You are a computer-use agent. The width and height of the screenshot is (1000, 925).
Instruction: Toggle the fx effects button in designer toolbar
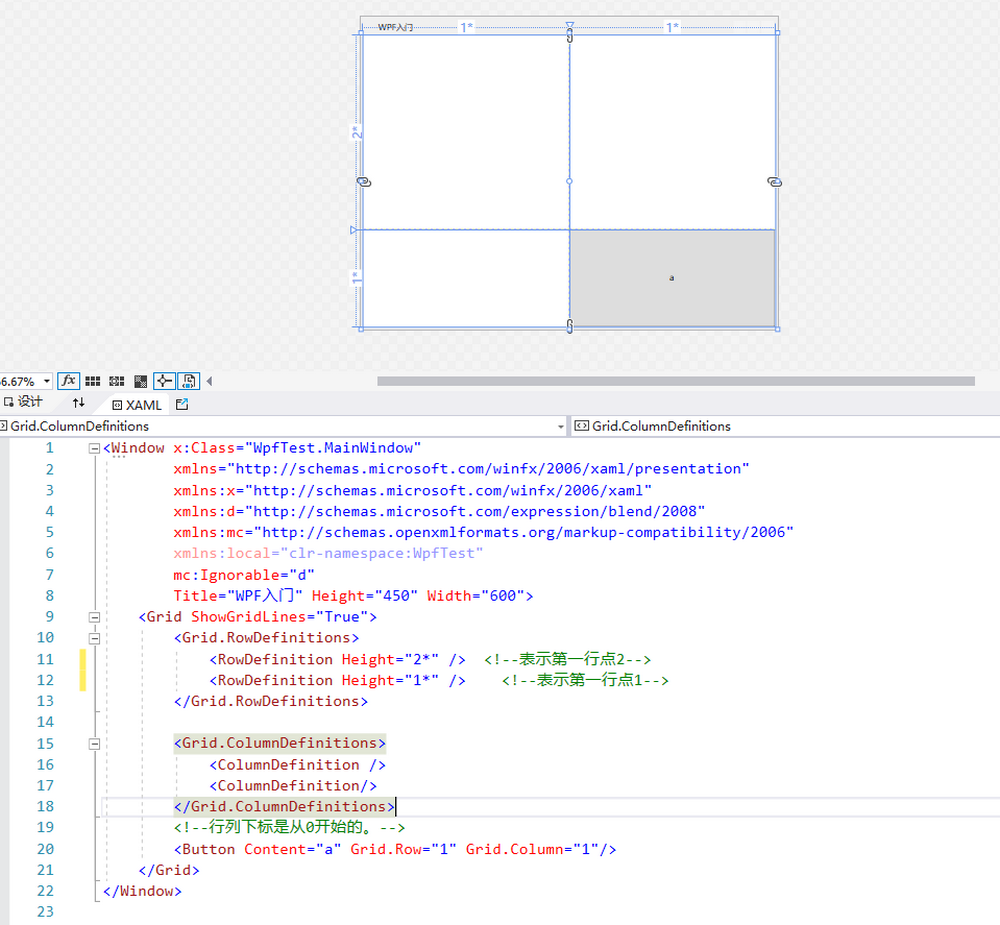[68, 381]
